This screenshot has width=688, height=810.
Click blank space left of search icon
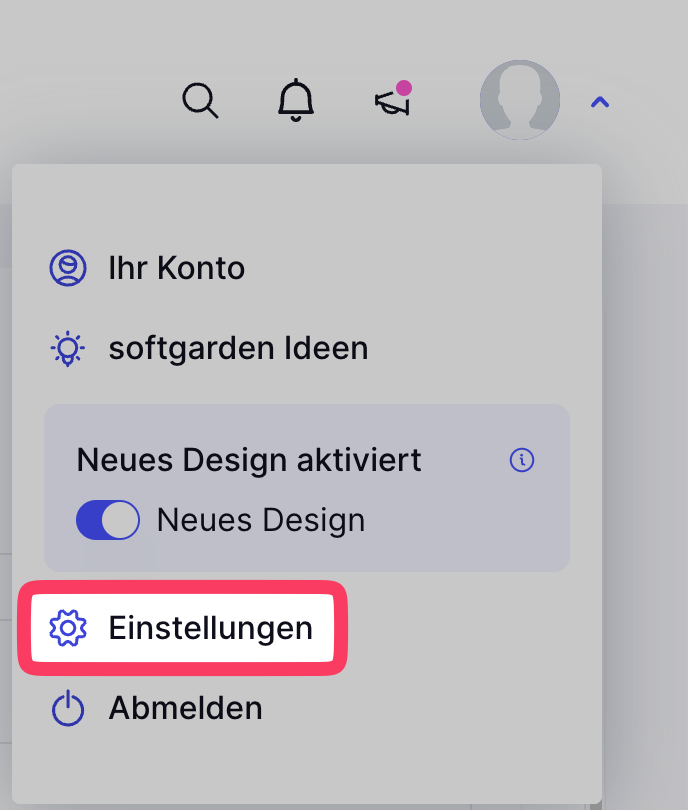click(90, 100)
